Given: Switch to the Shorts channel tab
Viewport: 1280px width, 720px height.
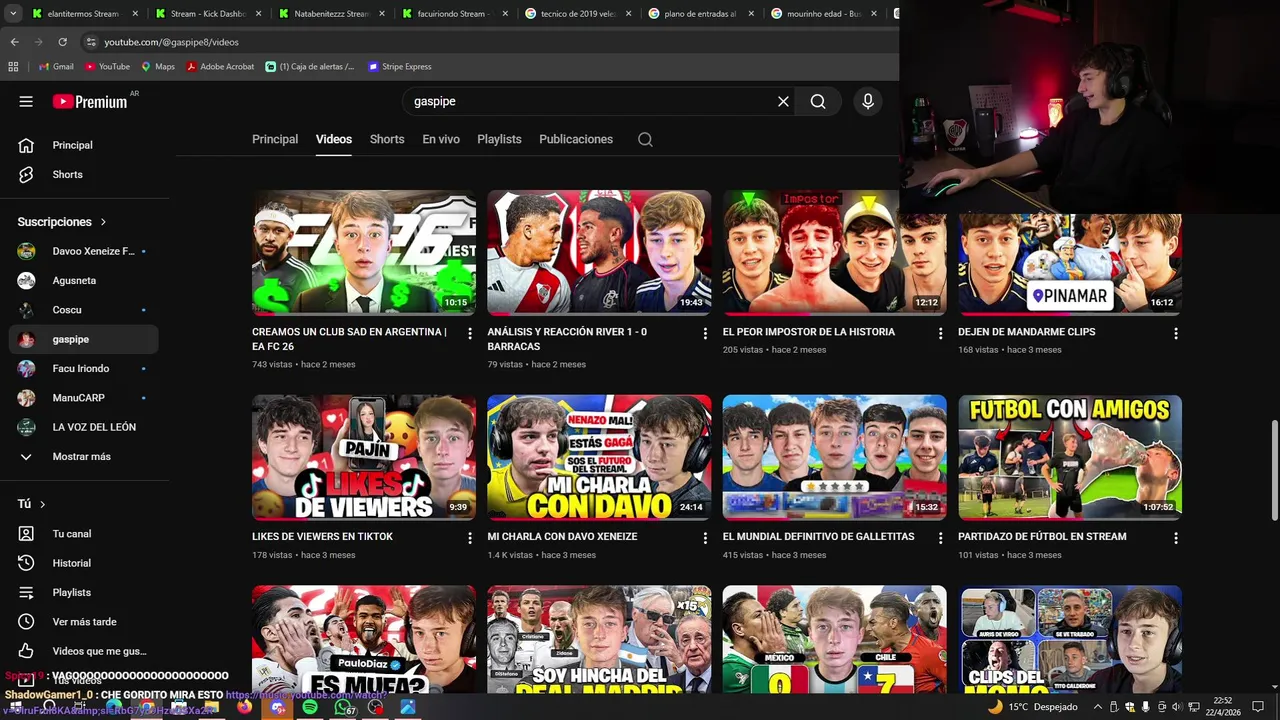Looking at the screenshot, I should click(x=387, y=139).
